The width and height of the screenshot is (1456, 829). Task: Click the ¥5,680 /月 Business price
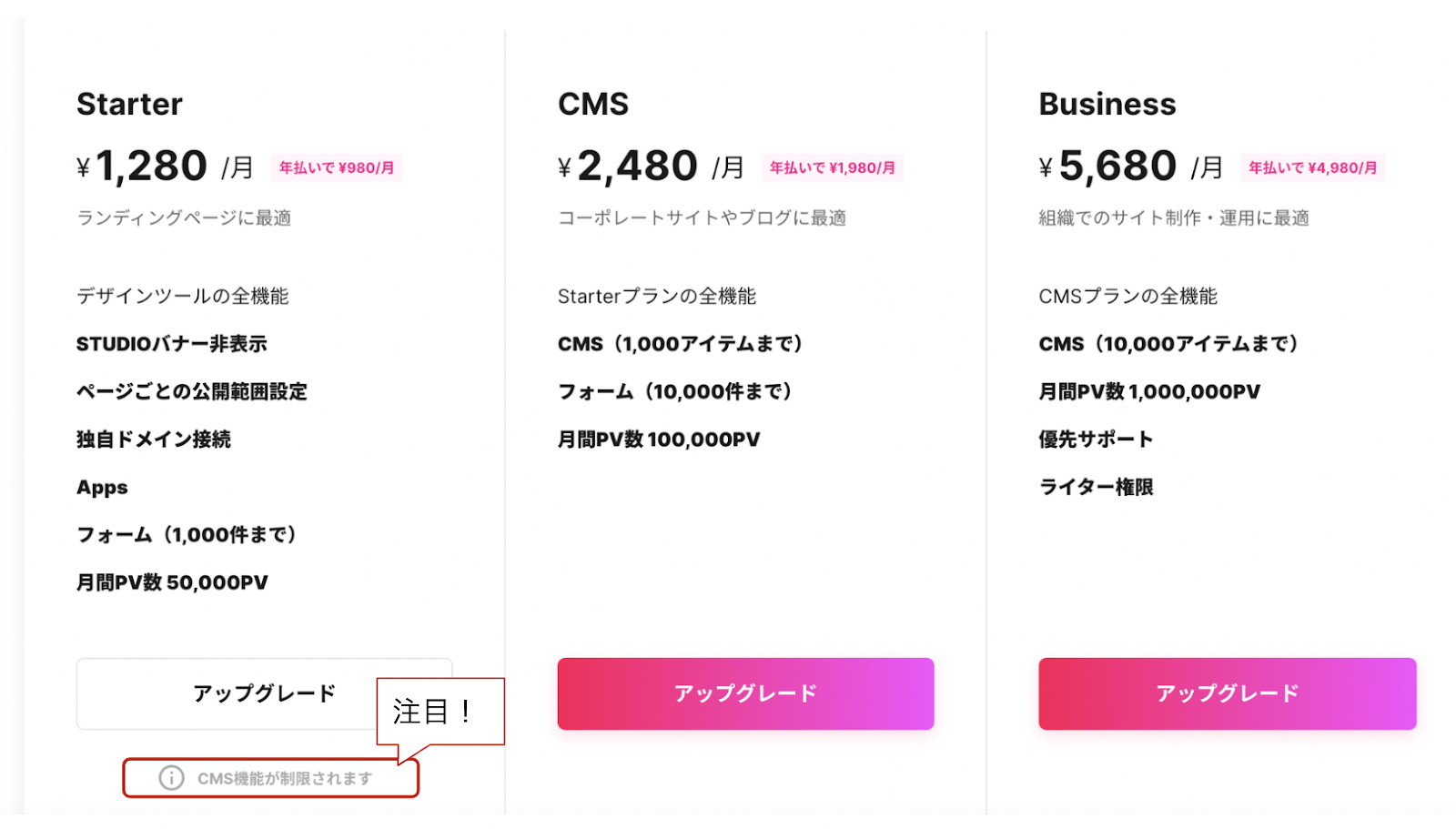1131,167
